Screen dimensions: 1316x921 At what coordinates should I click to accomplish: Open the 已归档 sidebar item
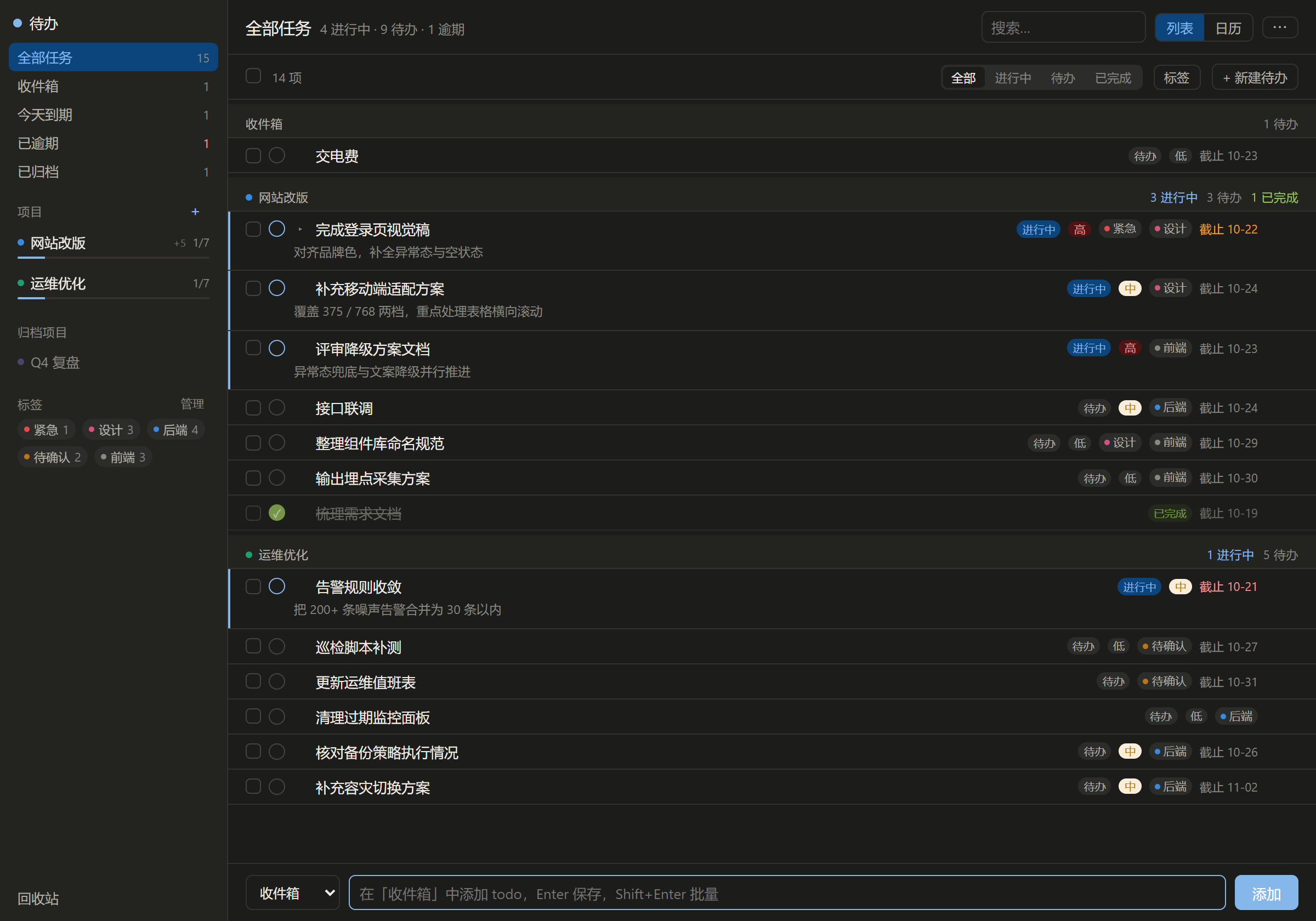[113, 172]
